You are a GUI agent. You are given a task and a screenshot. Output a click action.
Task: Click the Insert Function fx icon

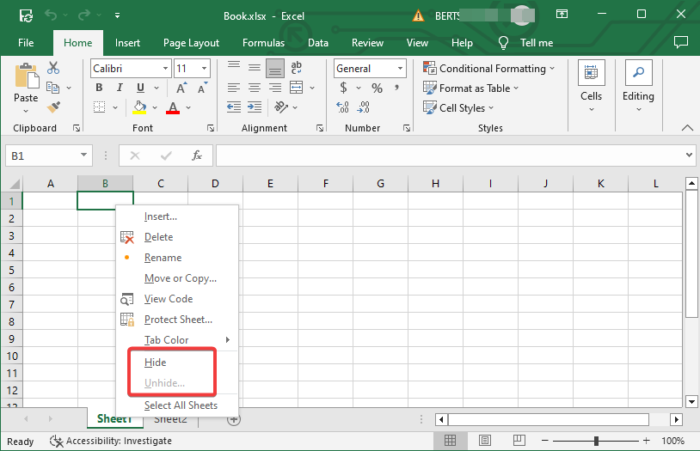tap(197, 156)
